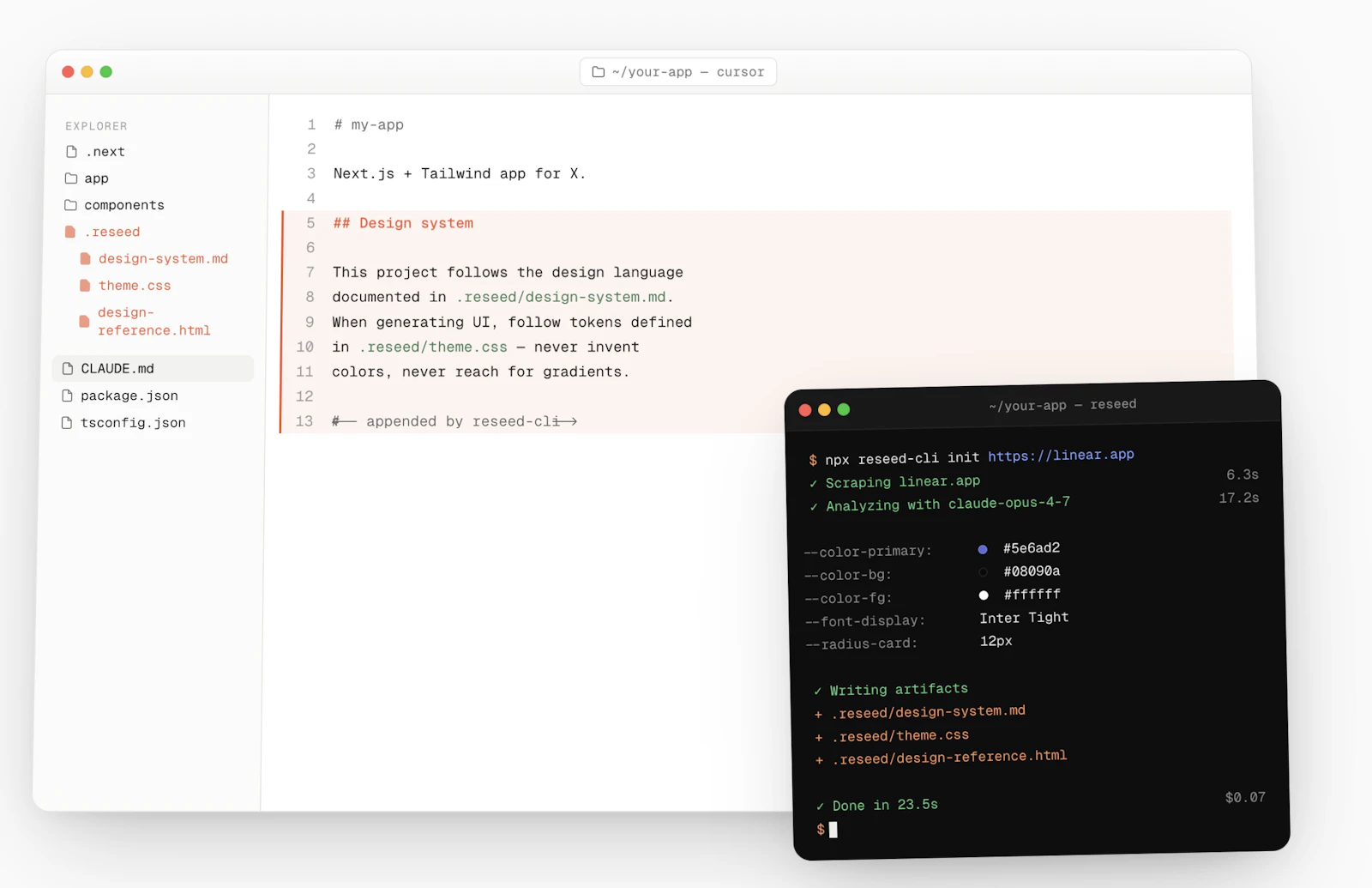The width and height of the screenshot is (1372, 888).
Task: Click the .reseed/design-system.md reference in editor
Action: [x=561, y=297]
